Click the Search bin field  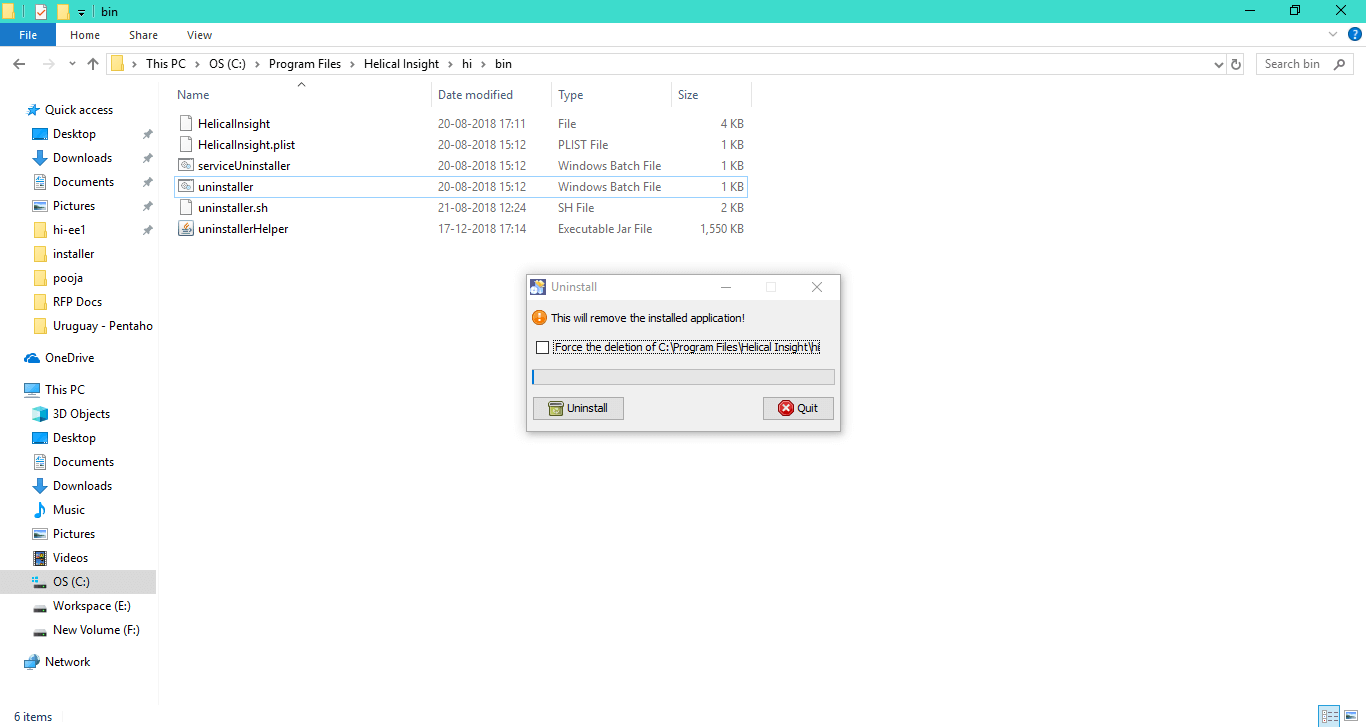click(1306, 64)
